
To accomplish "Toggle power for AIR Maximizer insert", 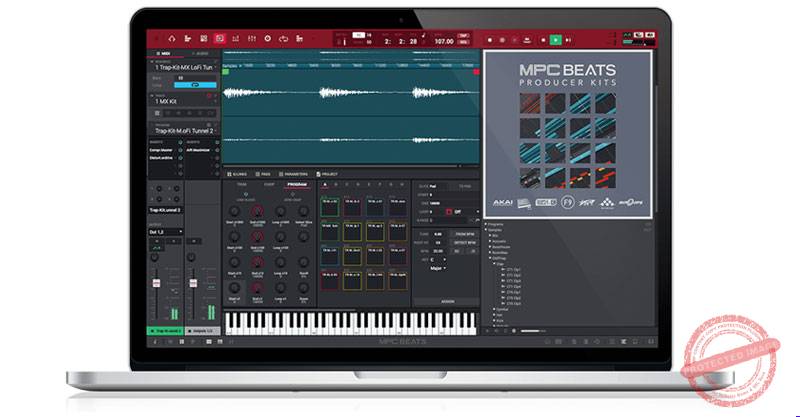I will pyautogui.click(x=216, y=150).
